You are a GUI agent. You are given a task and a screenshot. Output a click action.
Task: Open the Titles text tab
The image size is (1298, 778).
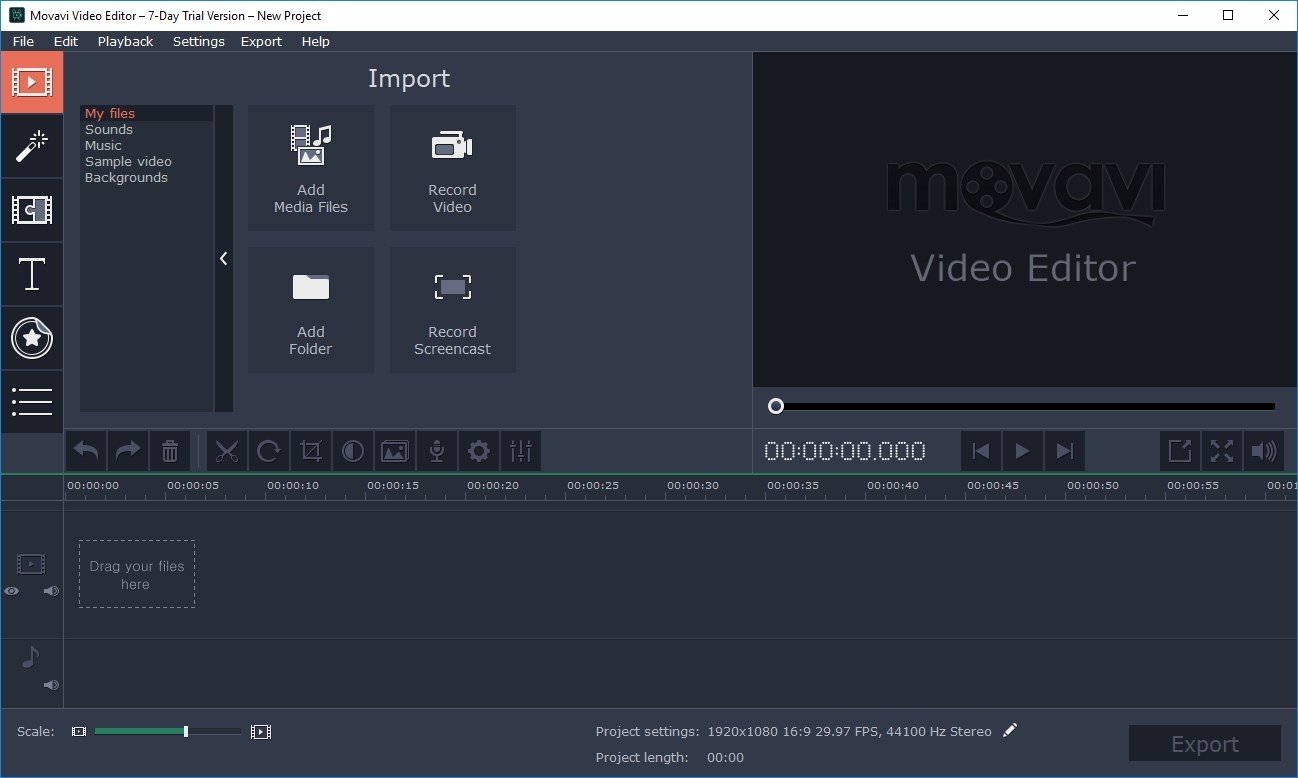coord(32,274)
